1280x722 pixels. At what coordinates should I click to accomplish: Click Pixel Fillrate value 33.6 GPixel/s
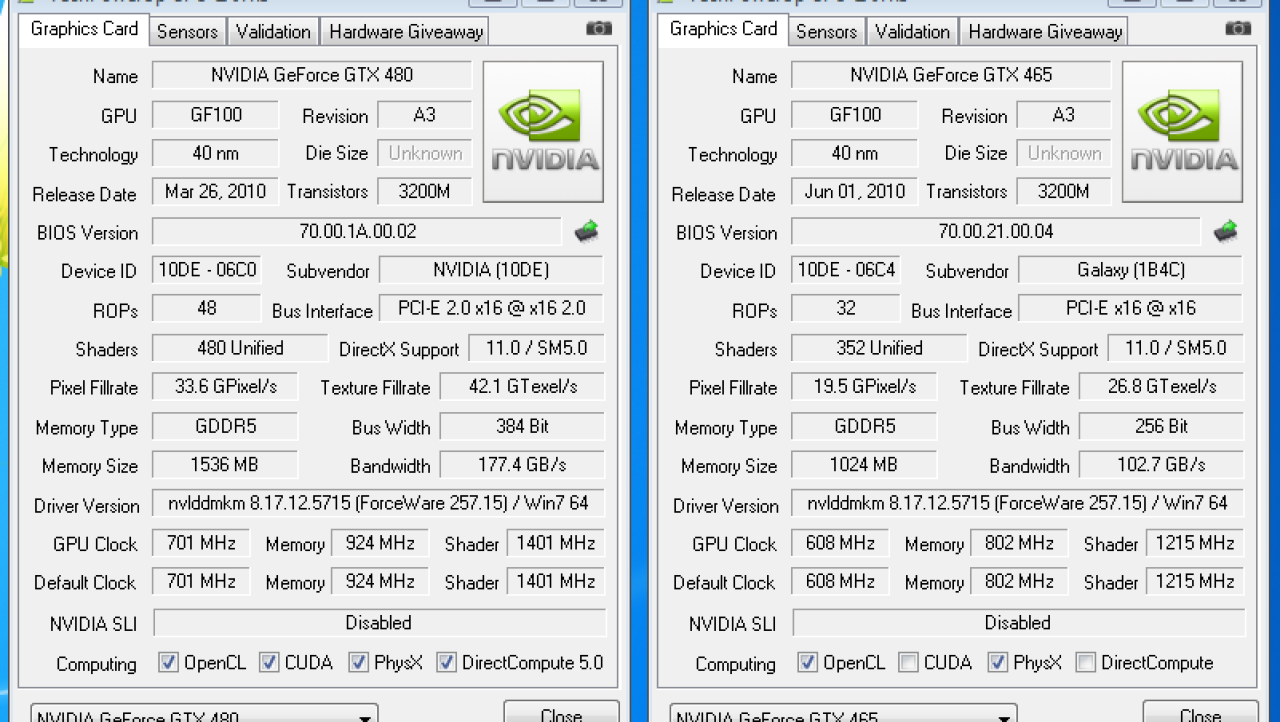pyautogui.click(x=226, y=386)
